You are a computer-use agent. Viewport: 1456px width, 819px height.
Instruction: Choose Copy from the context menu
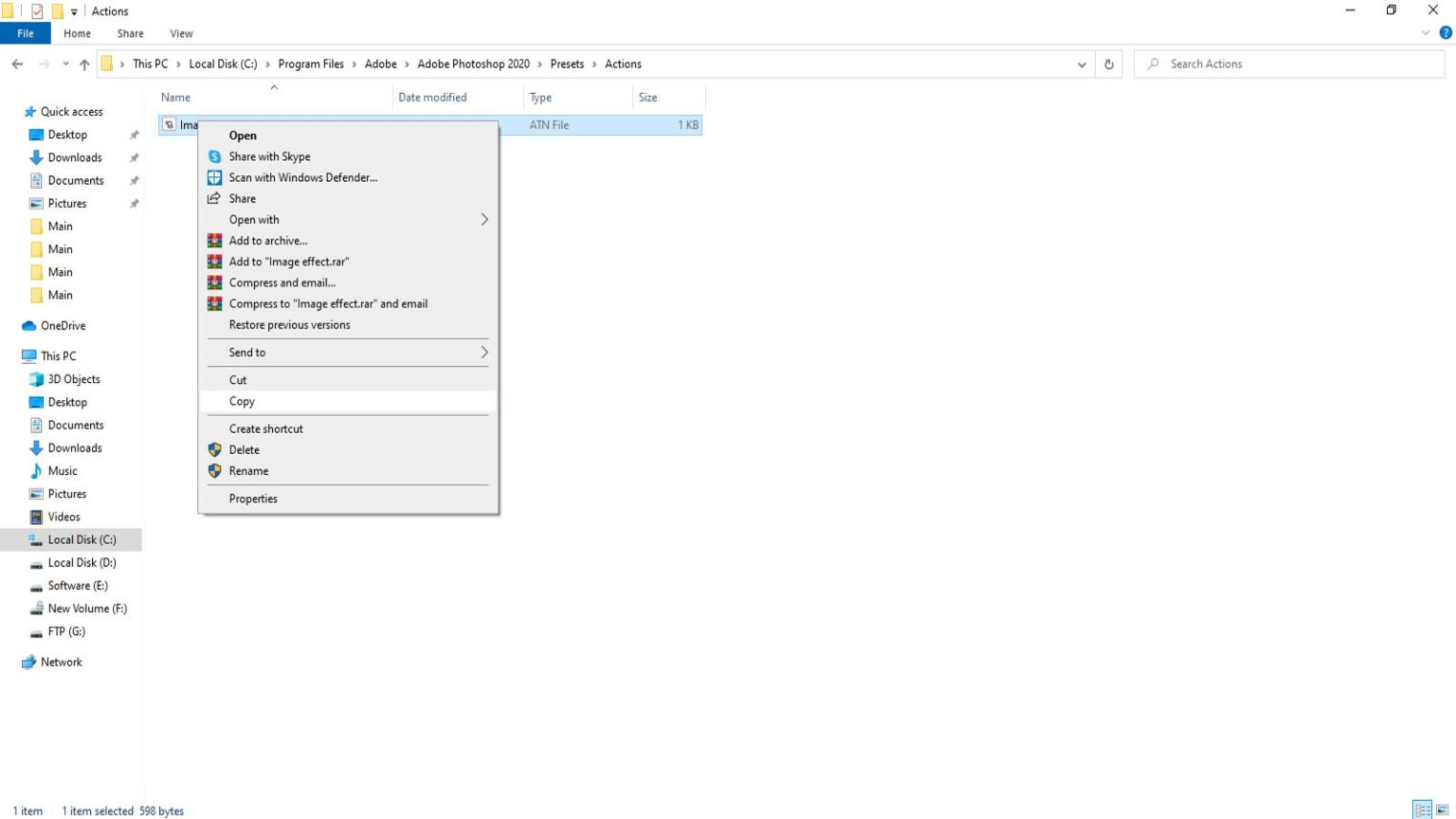pyautogui.click(x=242, y=401)
